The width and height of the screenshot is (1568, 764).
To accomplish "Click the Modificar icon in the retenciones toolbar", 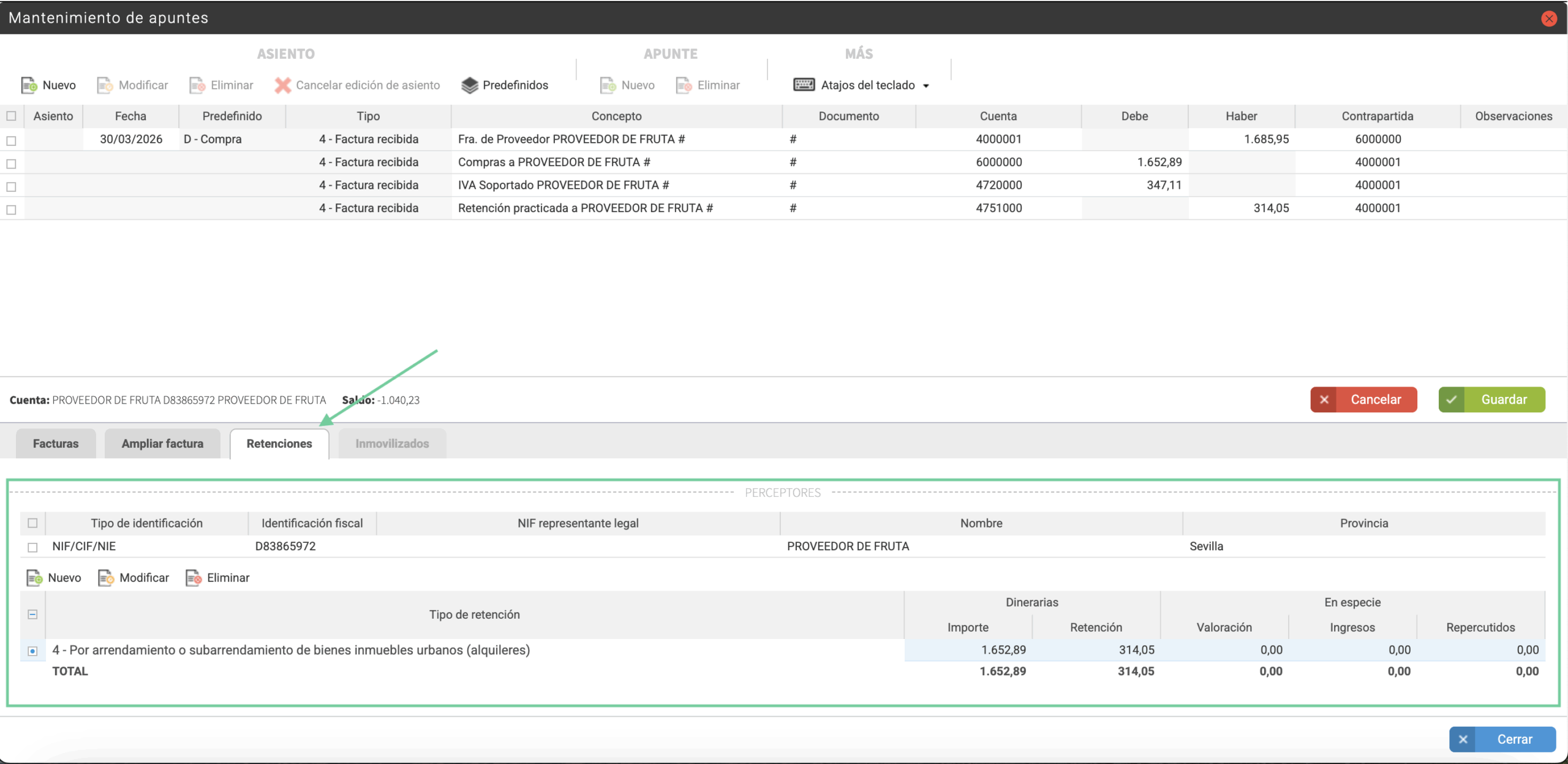I will pyautogui.click(x=106, y=578).
